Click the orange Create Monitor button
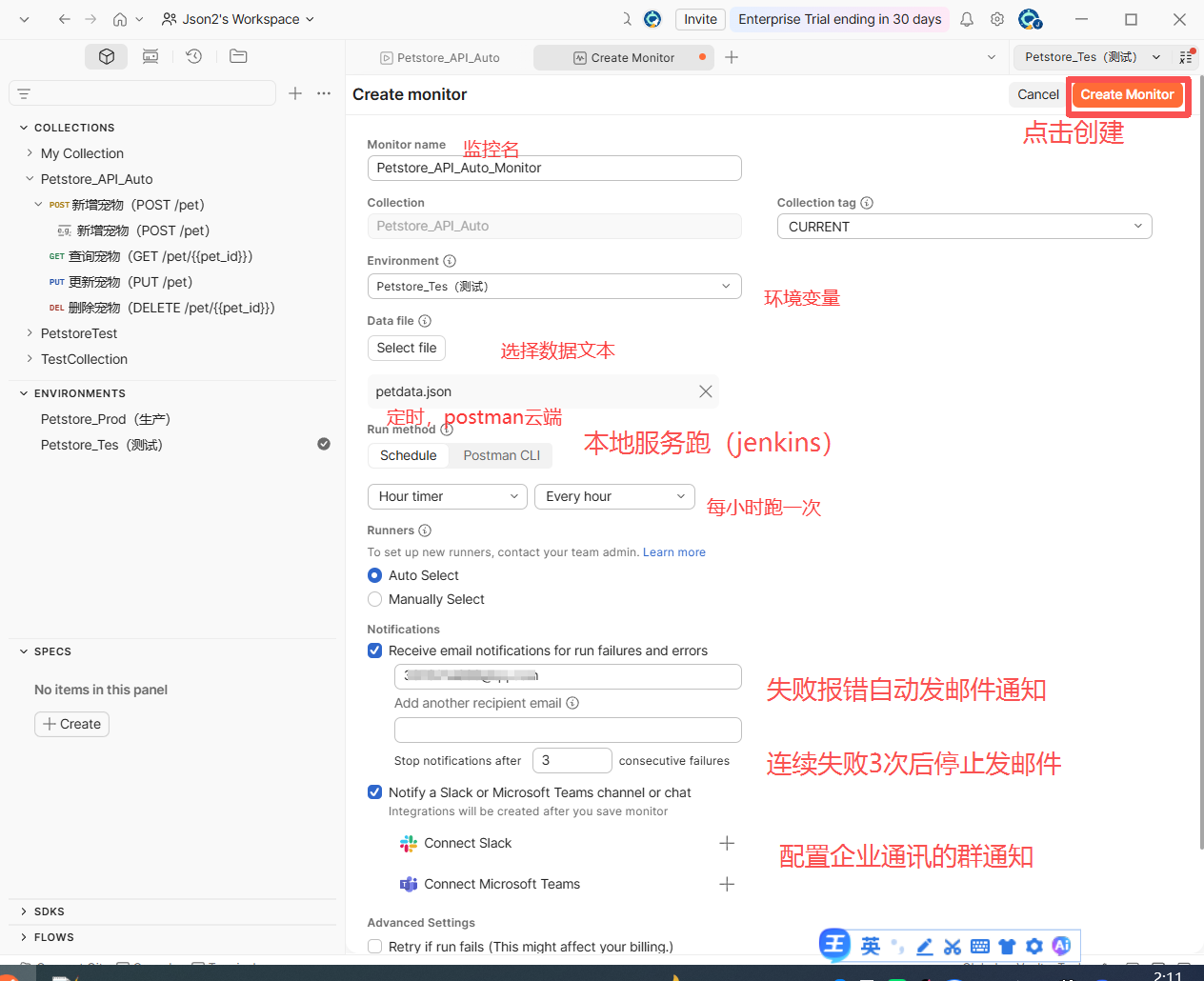The image size is (1204, 981). (x=1127, y=94)
